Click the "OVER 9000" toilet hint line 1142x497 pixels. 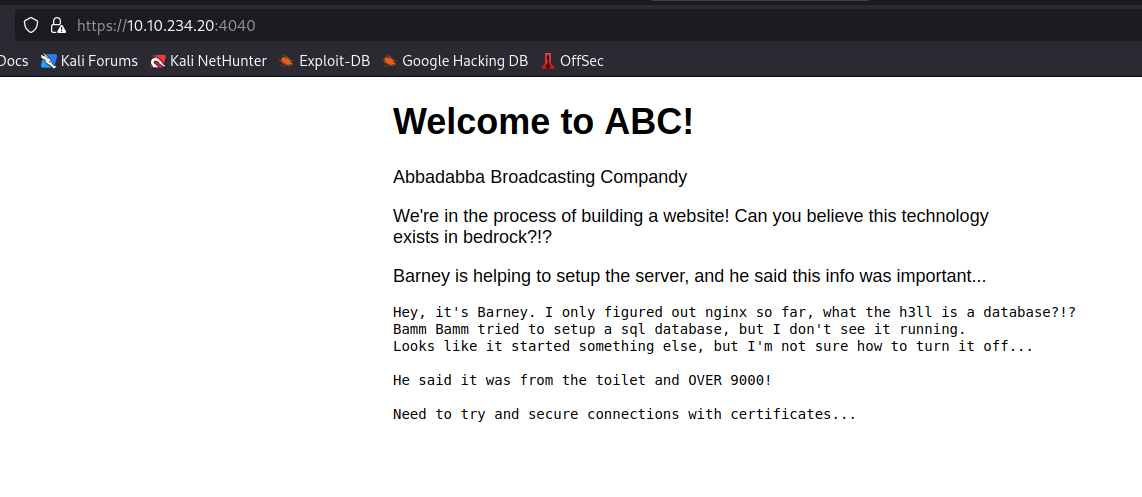(582, 380)
